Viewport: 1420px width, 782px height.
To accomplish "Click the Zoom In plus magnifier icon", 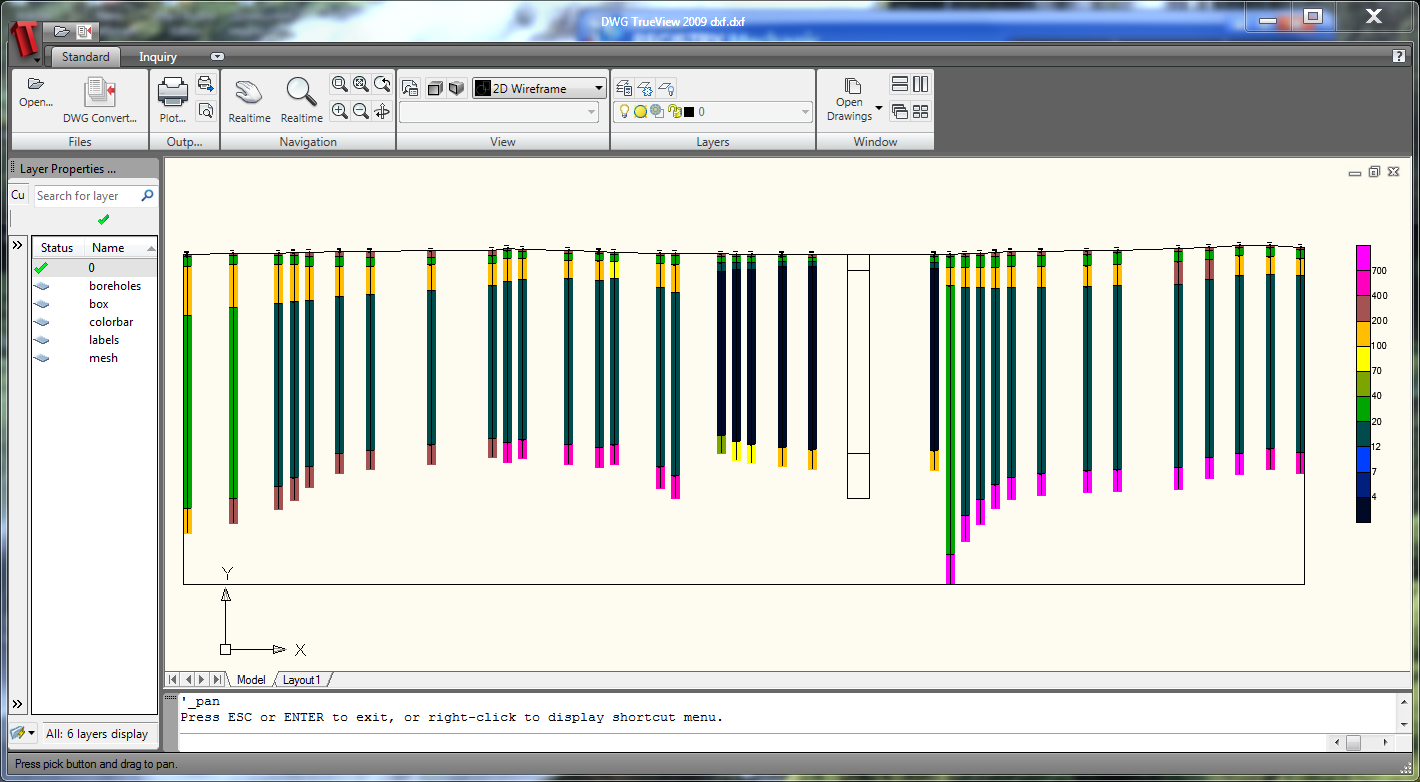I will (x=340, y=111).
